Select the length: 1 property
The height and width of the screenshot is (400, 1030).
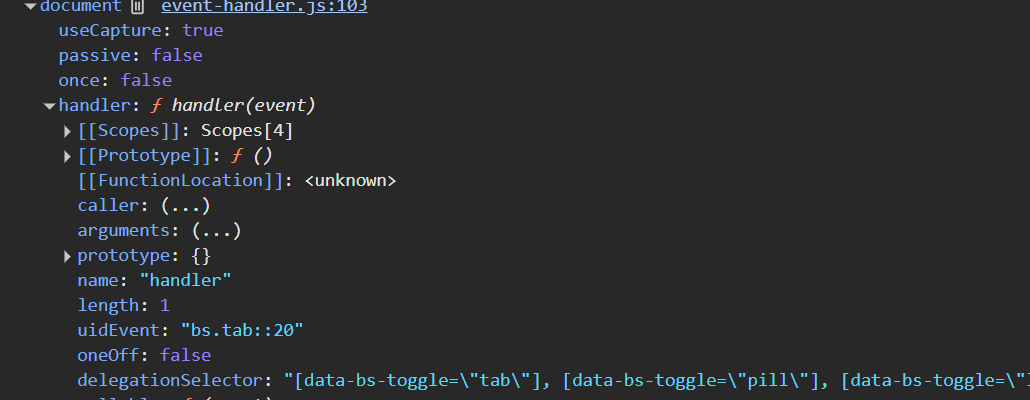[123, 305]
